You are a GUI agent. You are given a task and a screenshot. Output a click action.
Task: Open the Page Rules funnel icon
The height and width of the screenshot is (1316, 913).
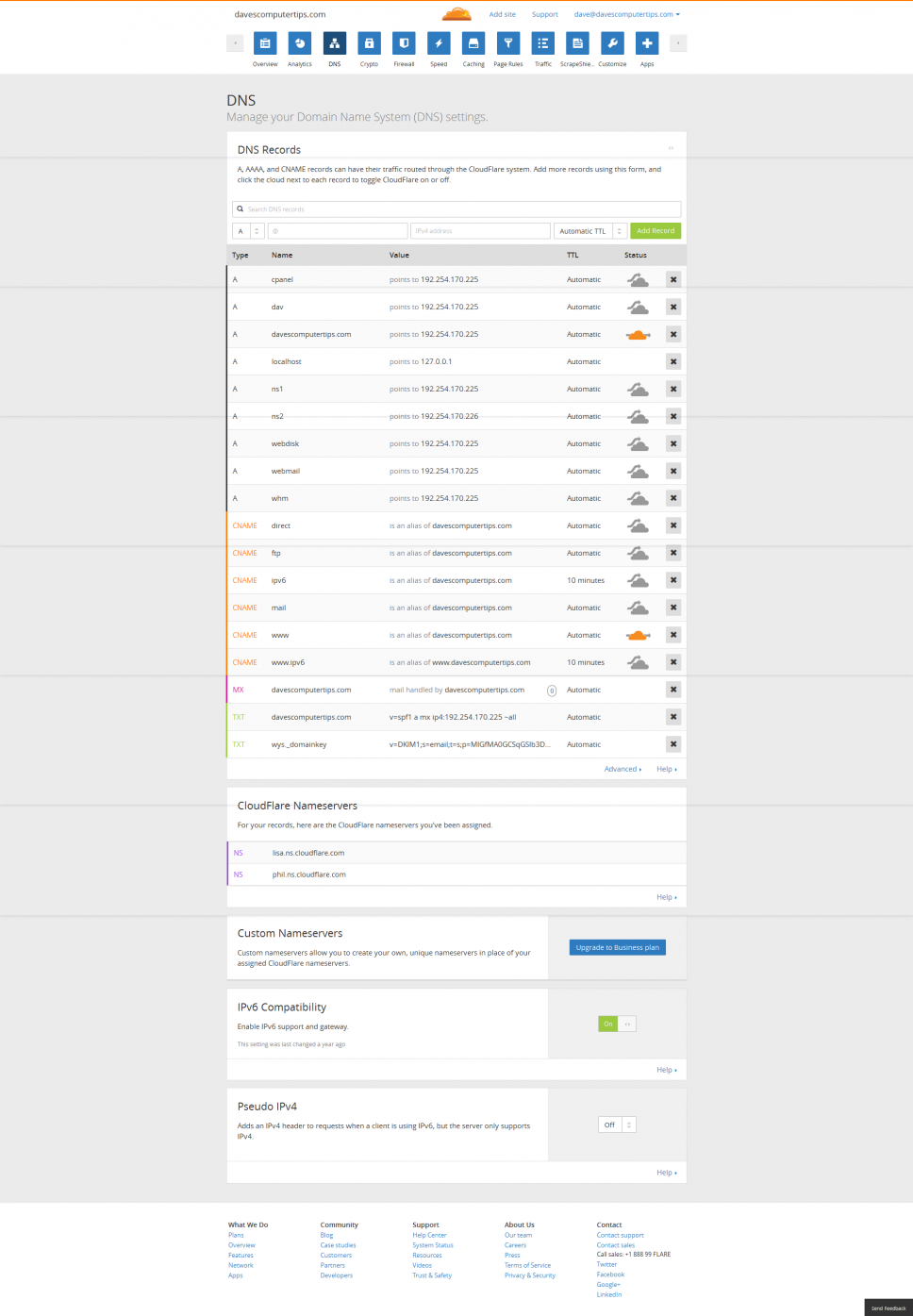pyautogui.click(x=508, y=43)
